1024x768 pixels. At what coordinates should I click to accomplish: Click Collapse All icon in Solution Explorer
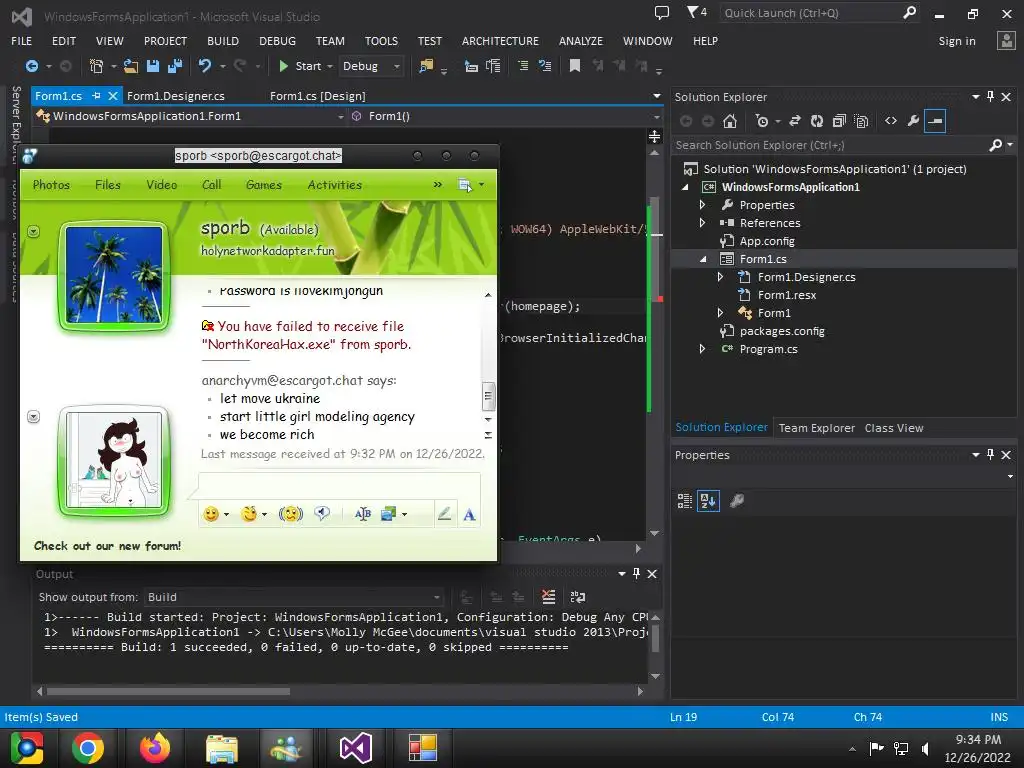pos(839,121)
